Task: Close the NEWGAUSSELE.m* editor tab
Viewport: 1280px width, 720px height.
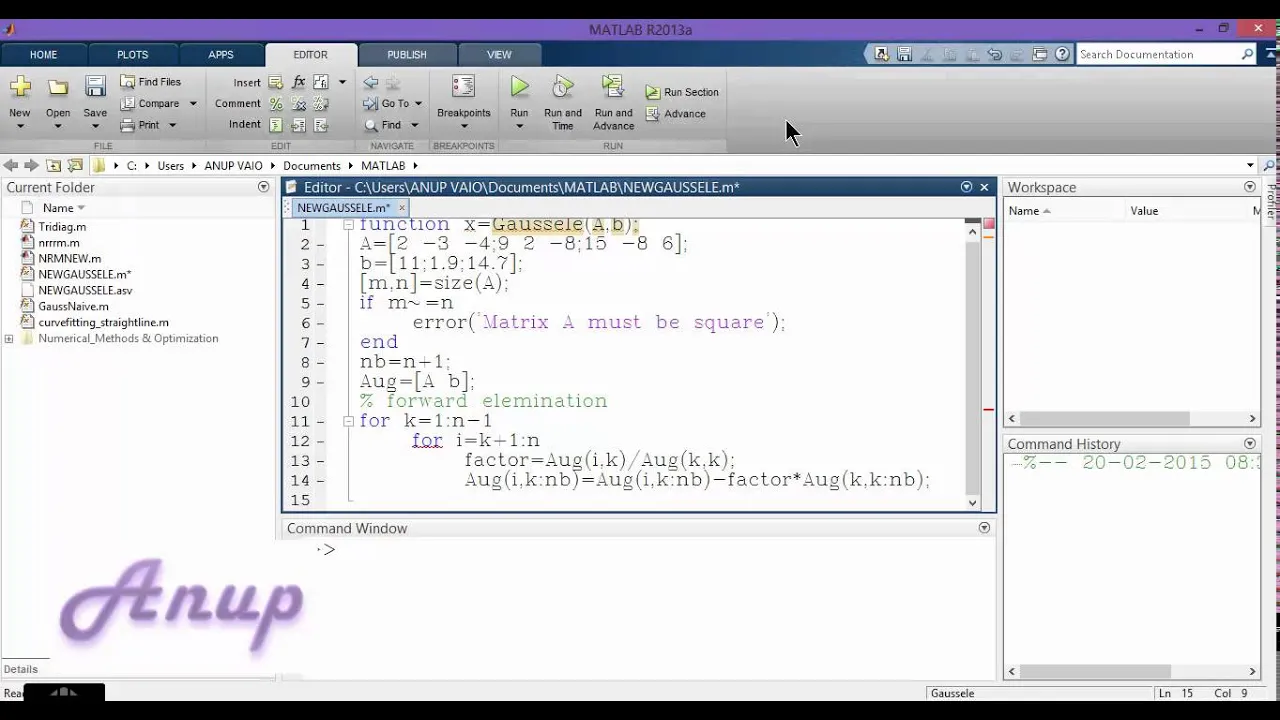Action: pos(402,208)
